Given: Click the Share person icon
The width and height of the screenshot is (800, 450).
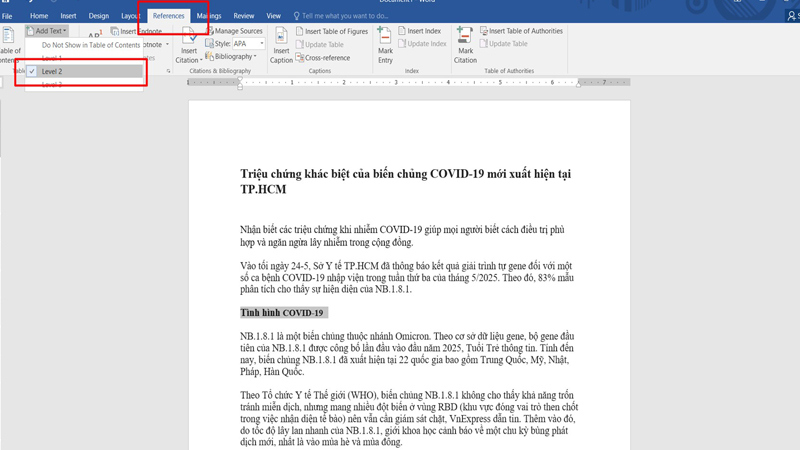Looking at the screenshot, I should pos(791,16).
